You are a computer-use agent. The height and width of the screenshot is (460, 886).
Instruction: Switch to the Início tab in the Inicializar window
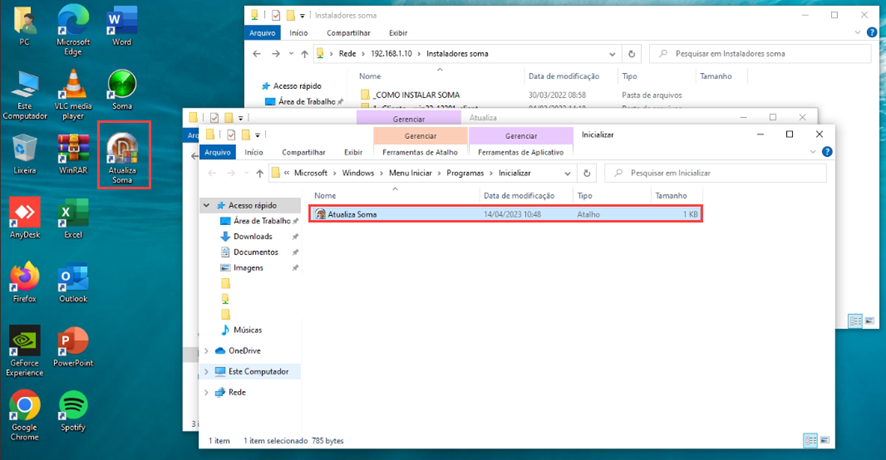[x=254, y=152]
